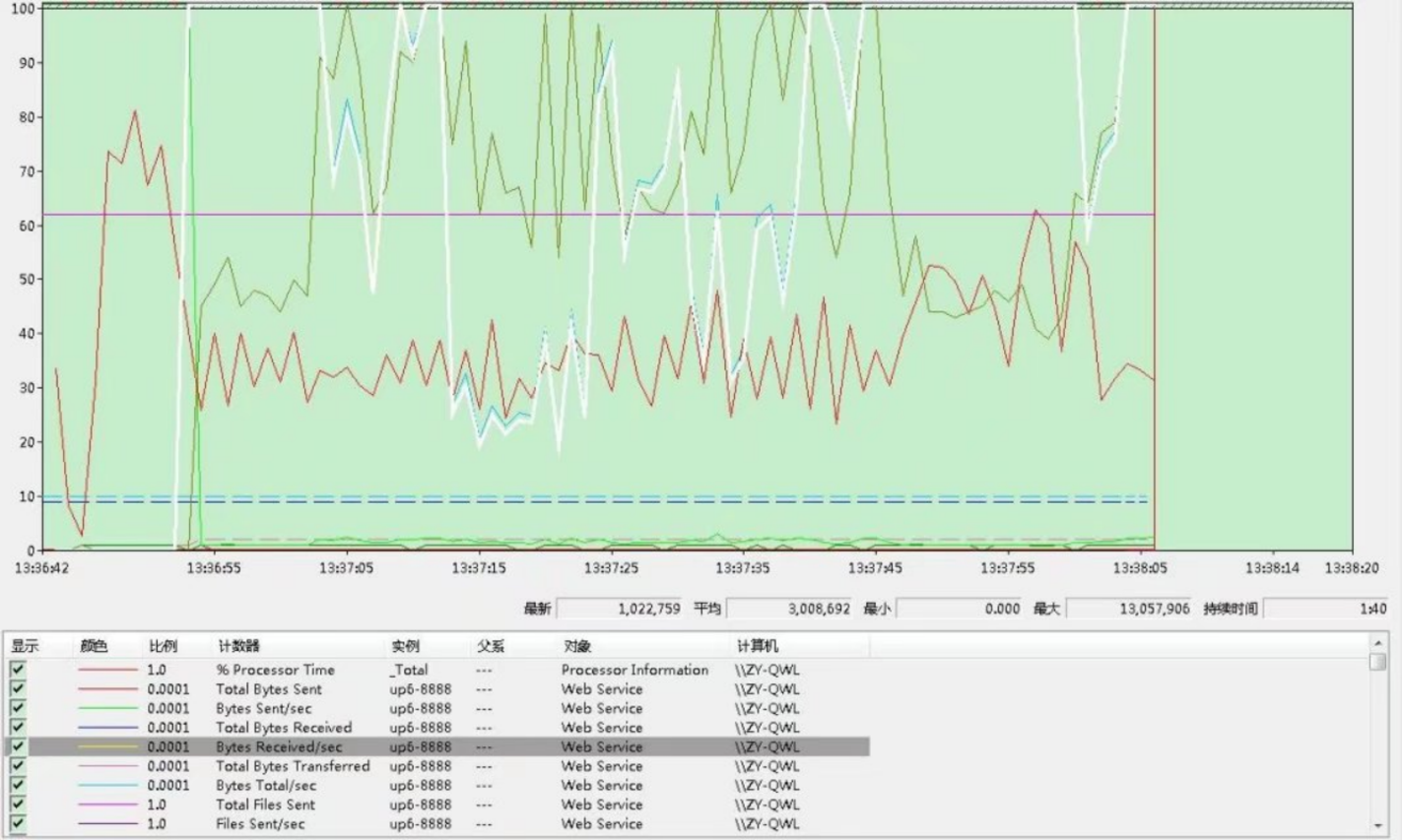The width and height of the screenshot is (1402, 840).
Task: Select the % Processor Time counter row
Action: 437,670
